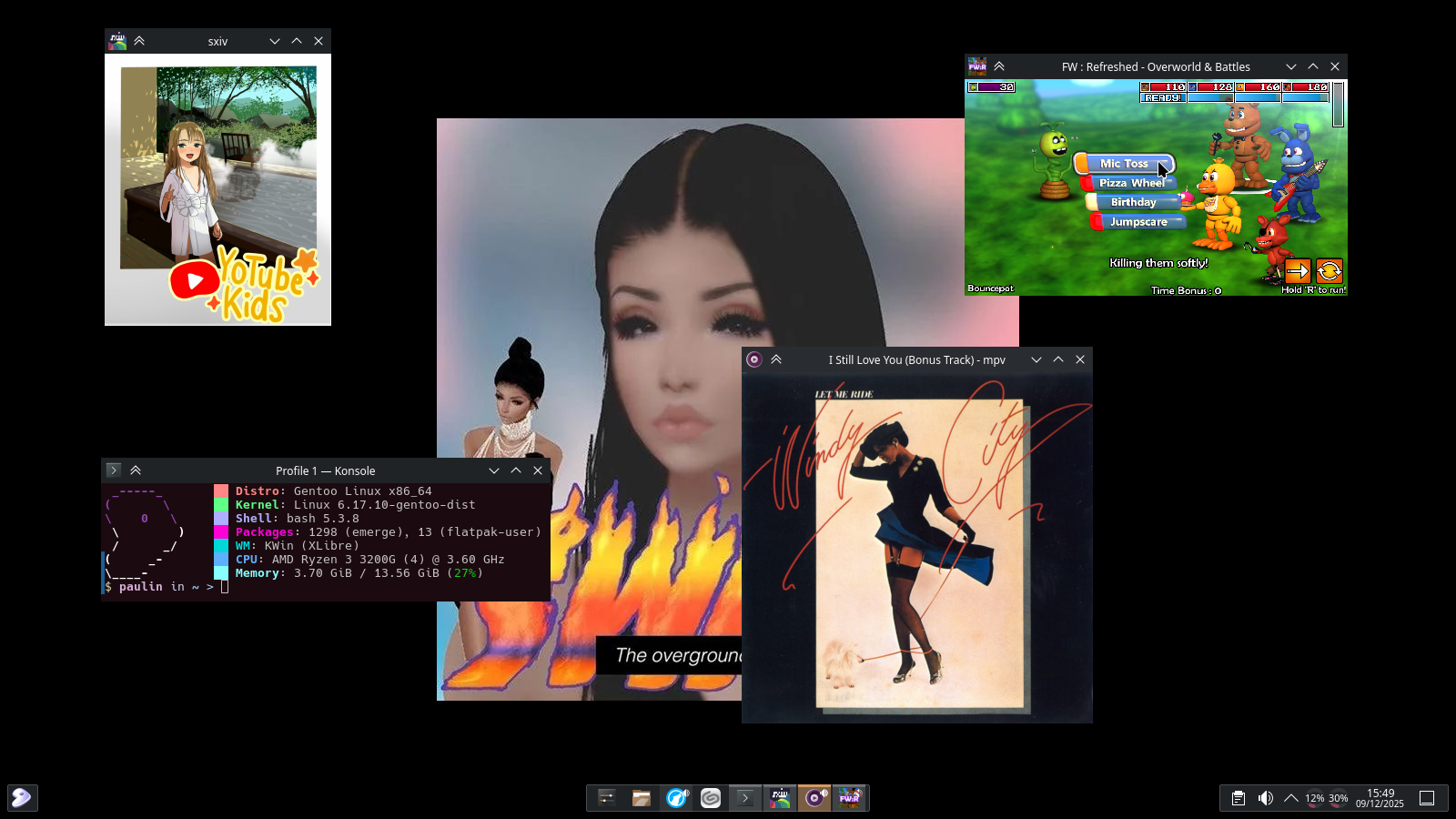
Task: Open the clock showing 15:49
Action: pyautogui.click(x=1380, y=798)
